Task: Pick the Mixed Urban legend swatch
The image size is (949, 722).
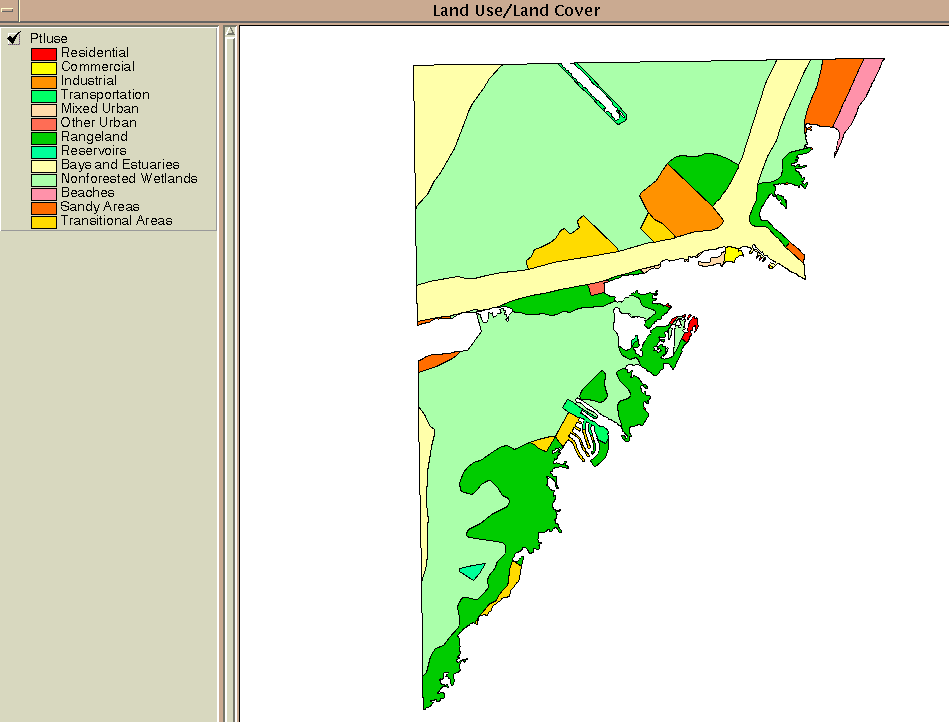Action: pyautogui.click(x=43, y=109)
